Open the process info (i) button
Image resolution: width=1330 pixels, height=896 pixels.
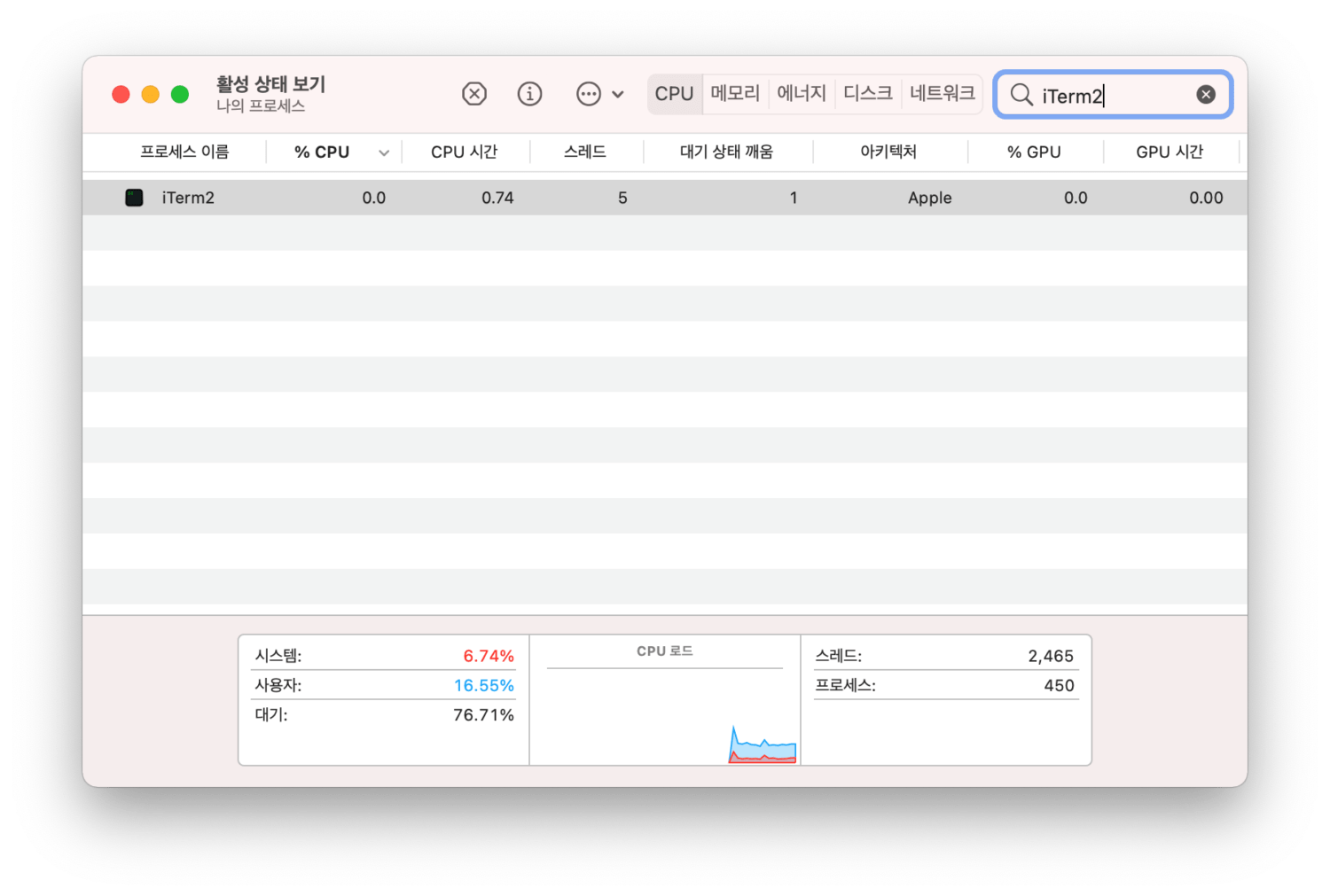click(x=529, y=94)
